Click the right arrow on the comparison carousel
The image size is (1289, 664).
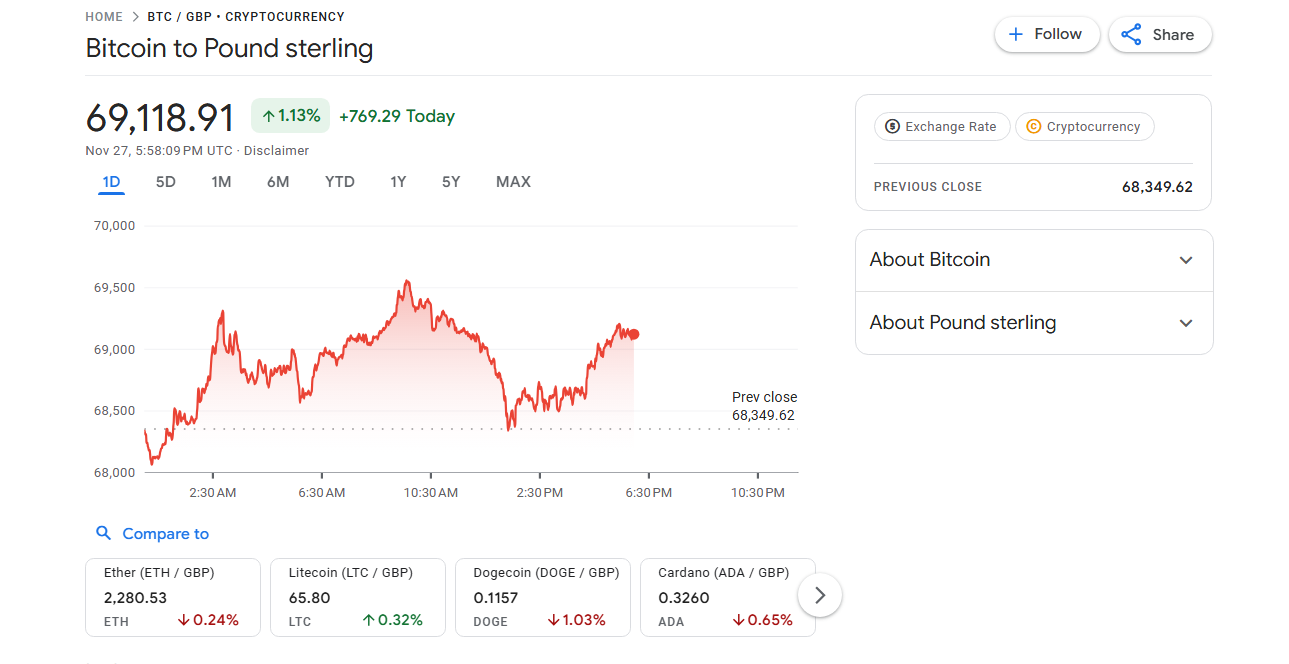(x=819, y=594)
